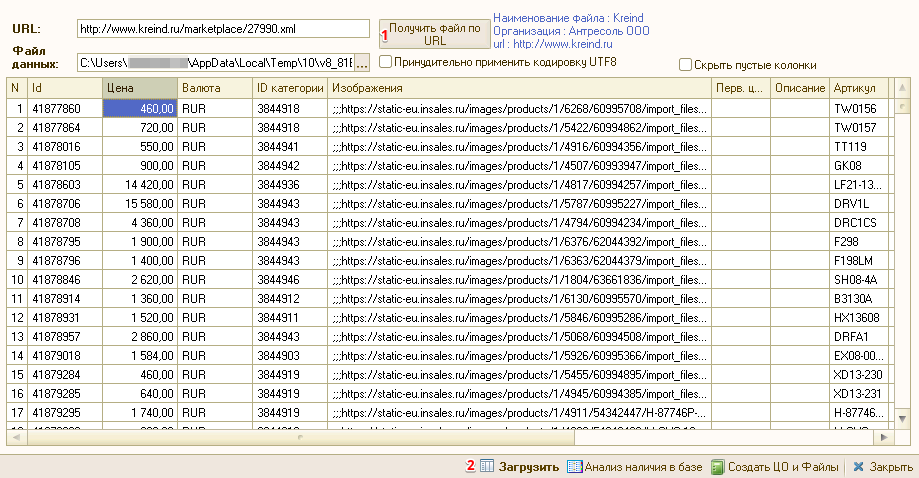
Task: Click the green Создать ЦО и Файлы icon
Action: (x=717, y=466)
